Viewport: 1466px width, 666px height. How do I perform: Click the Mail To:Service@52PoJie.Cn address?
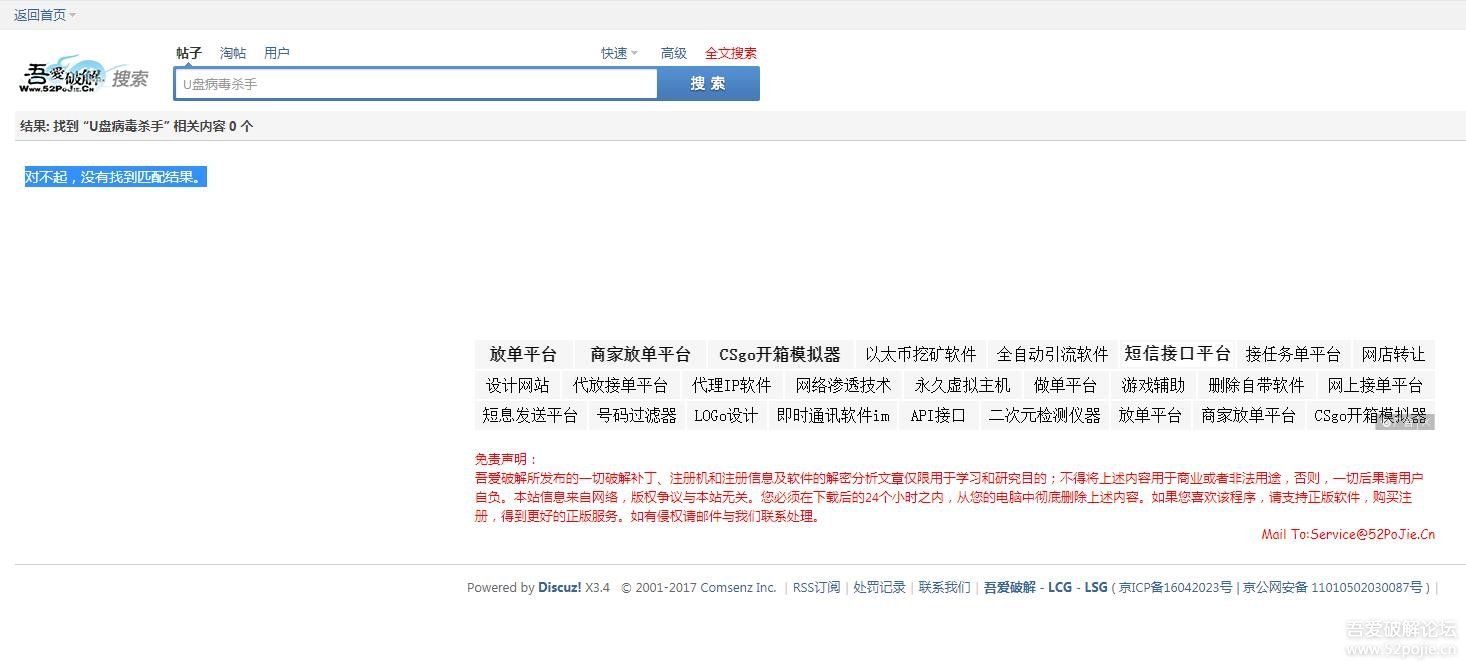coord(1348,534)
